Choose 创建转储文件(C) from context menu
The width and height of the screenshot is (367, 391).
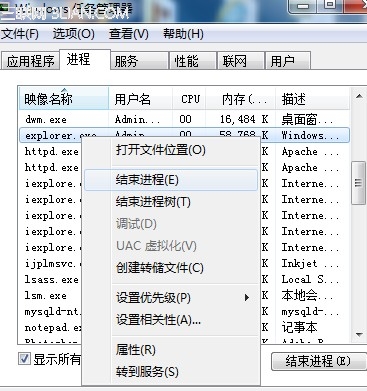[x=171, y=268]
